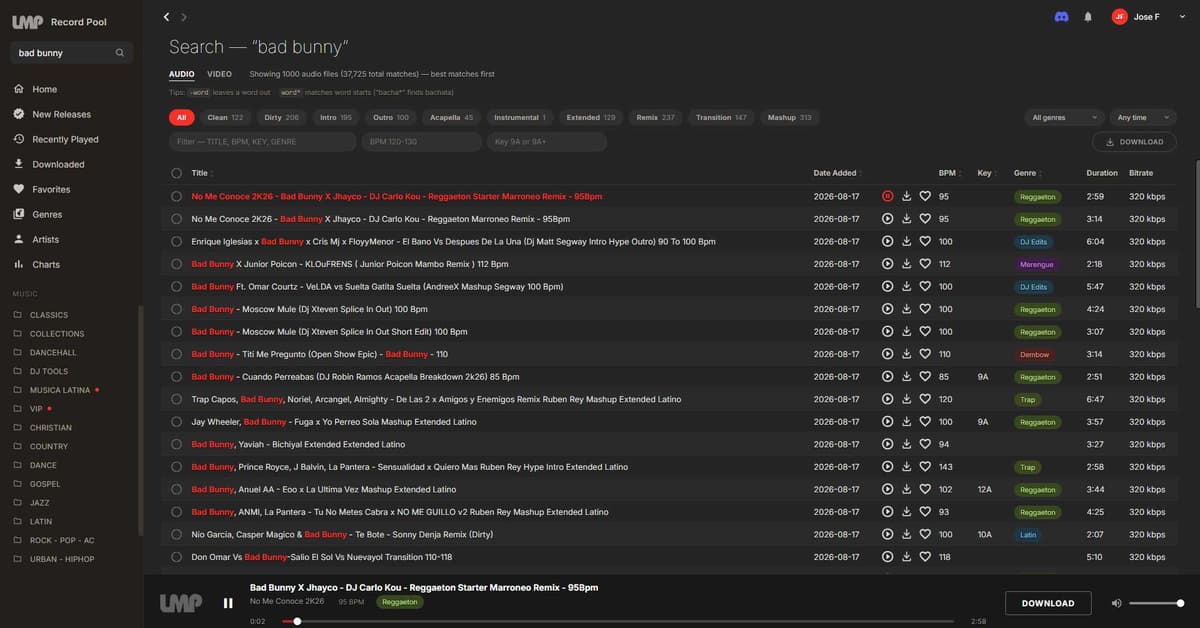The image size is (1200, 628).
Task: Filter by Extended chip
Action: 591,117
